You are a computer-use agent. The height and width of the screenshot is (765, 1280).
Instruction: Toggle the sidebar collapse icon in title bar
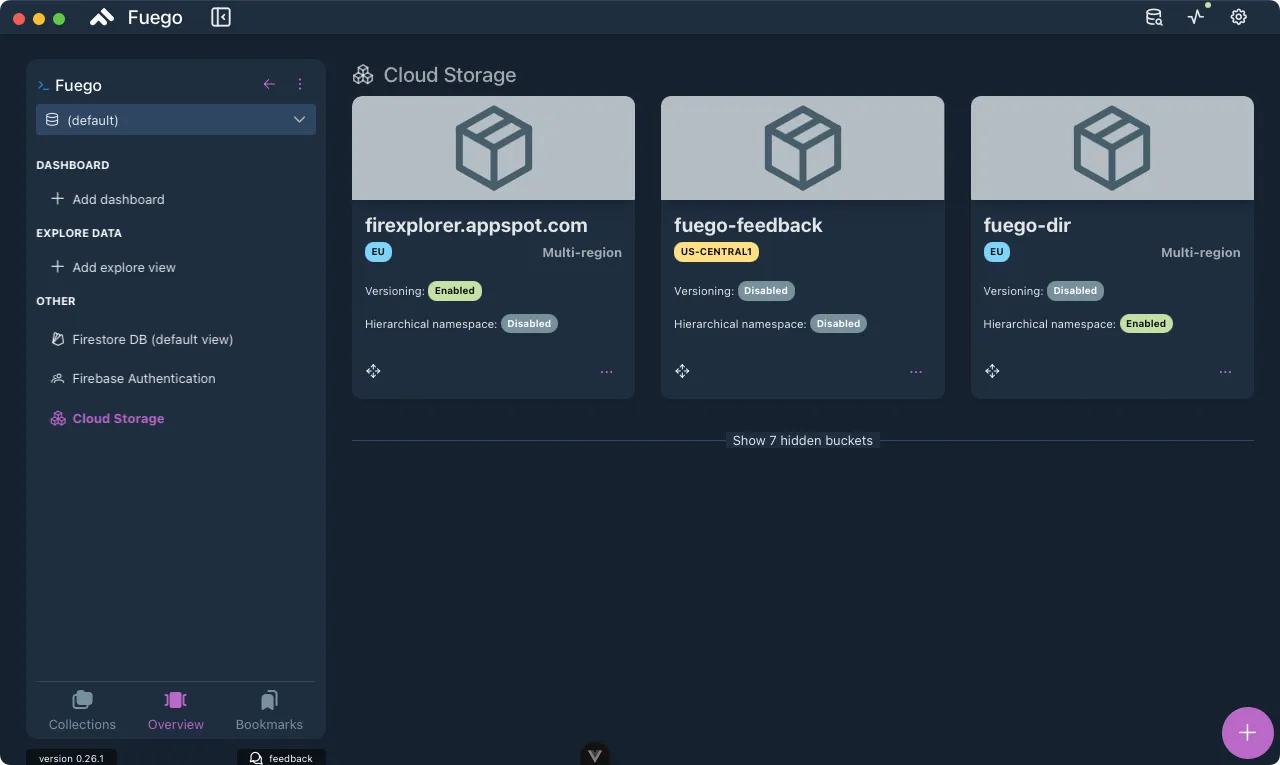pyautogui.click(x=221, y=18)
